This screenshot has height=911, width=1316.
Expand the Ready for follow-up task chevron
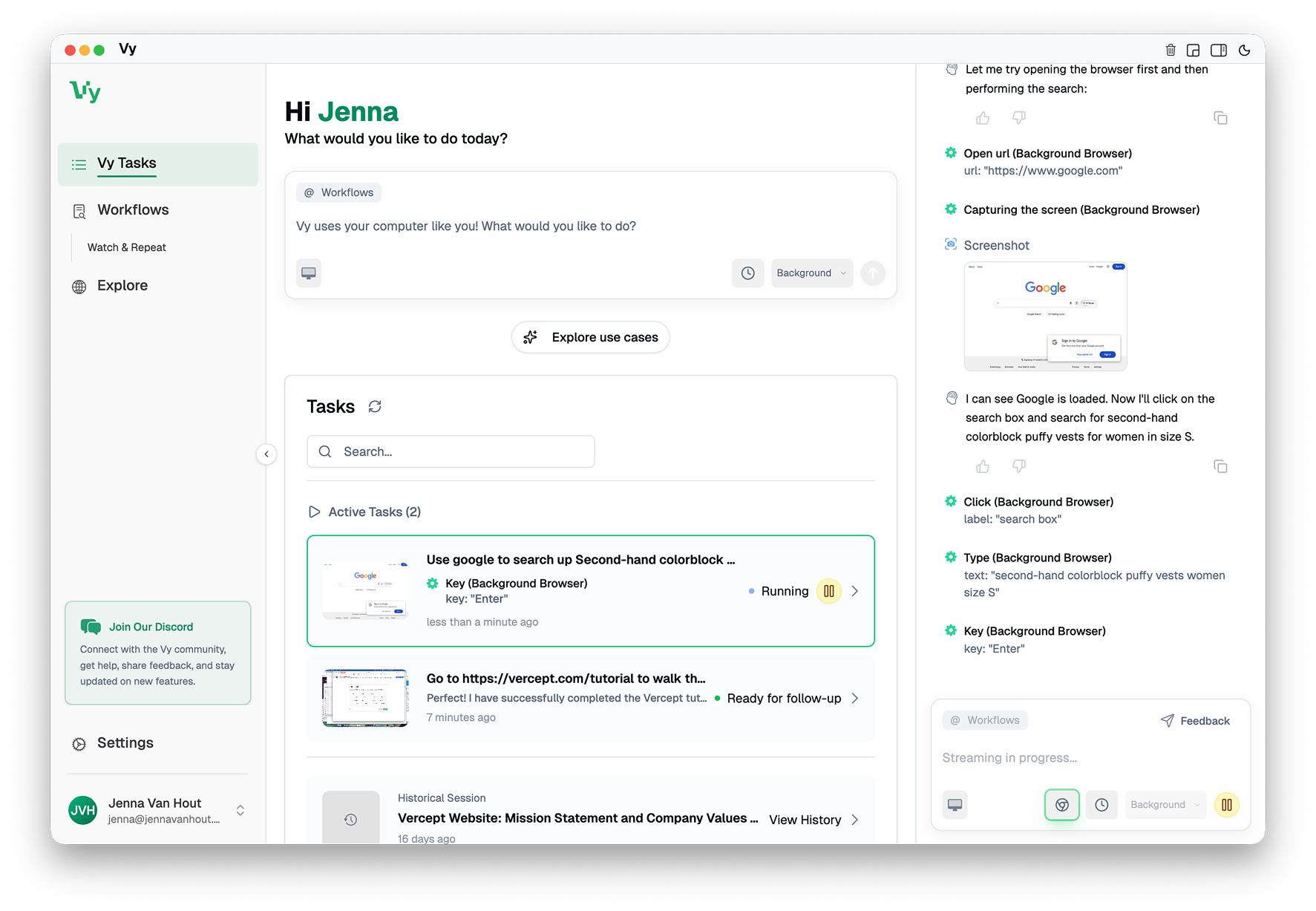coord(855,698)
